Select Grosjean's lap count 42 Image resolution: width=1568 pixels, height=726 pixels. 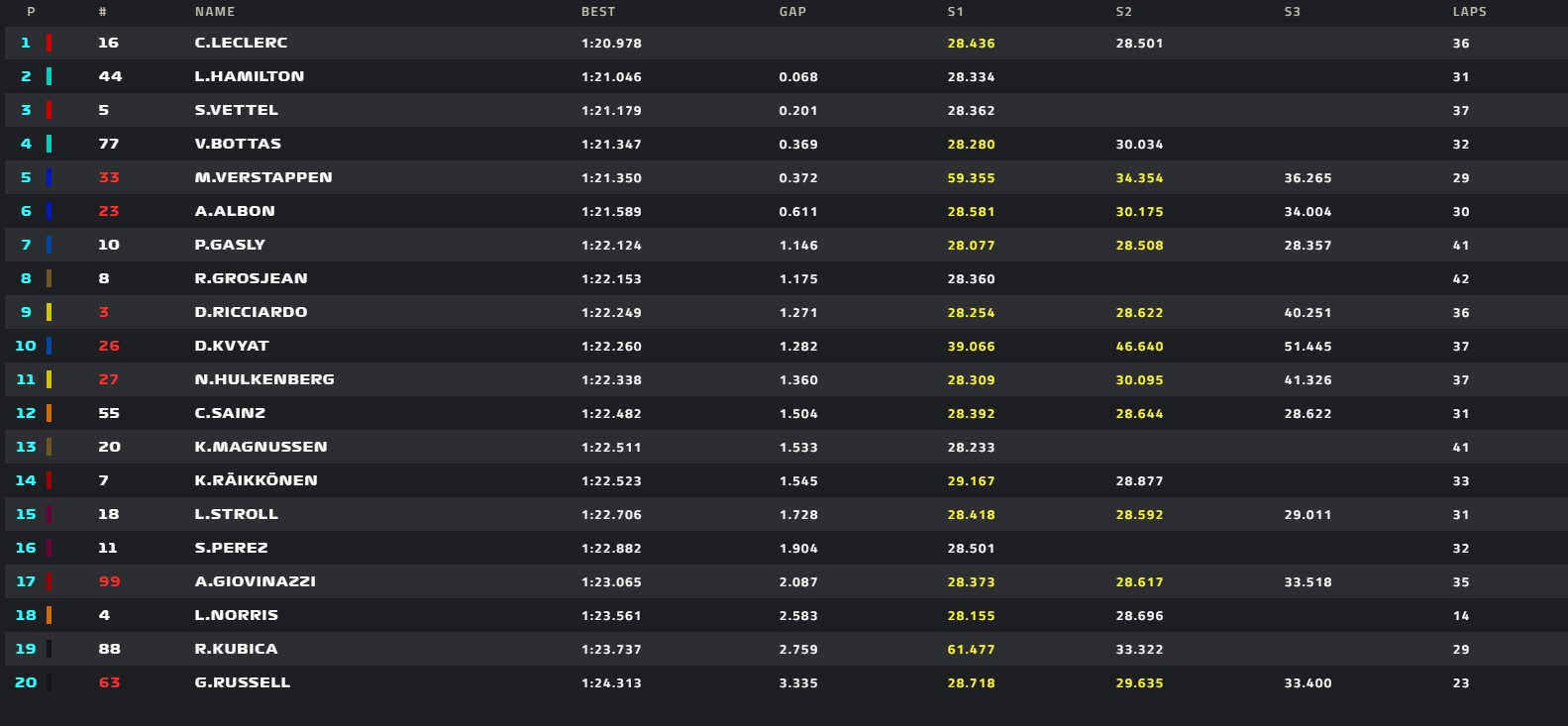(x=1461, y=279)
